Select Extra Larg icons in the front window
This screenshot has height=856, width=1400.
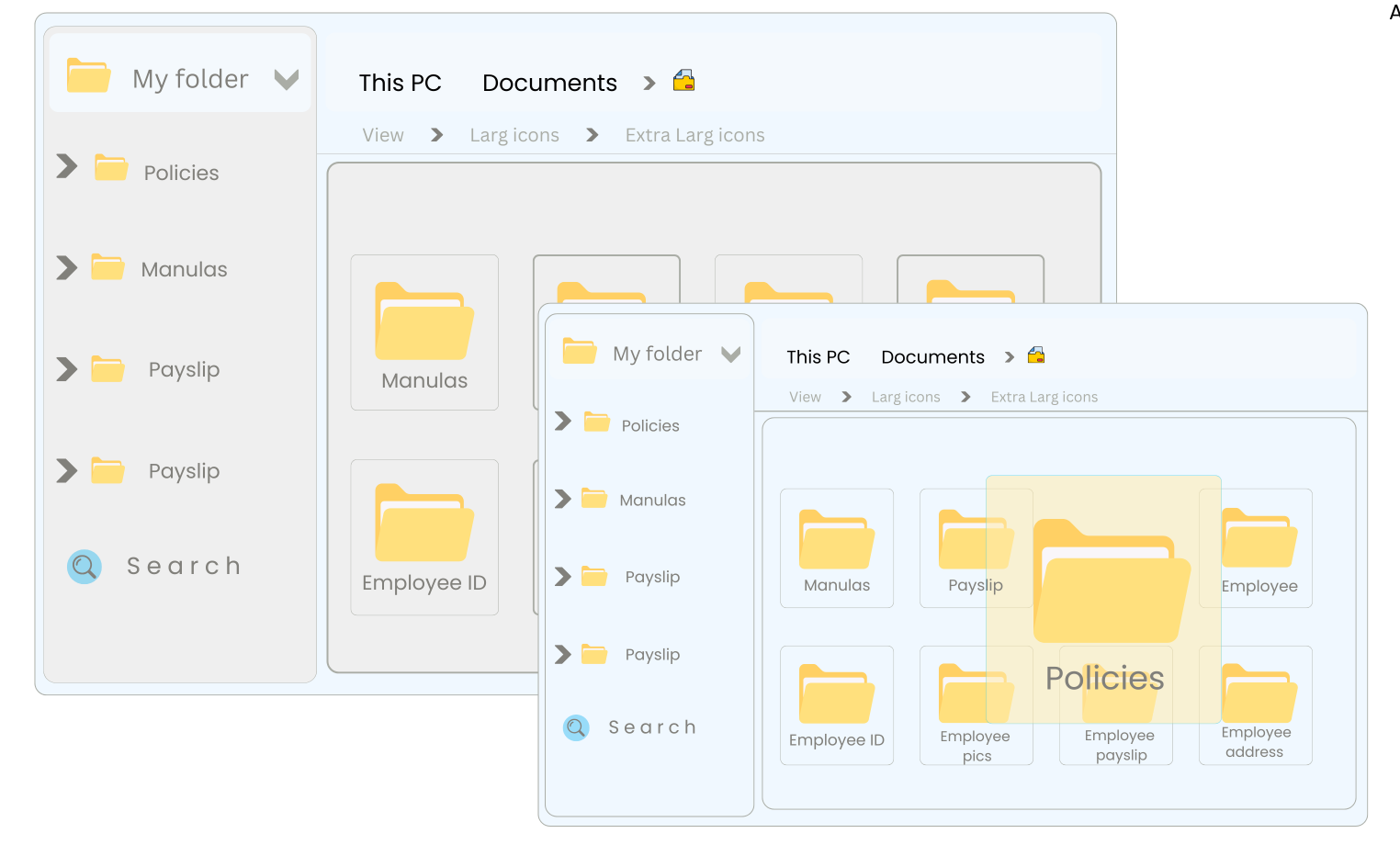[x=1044, y=397]
